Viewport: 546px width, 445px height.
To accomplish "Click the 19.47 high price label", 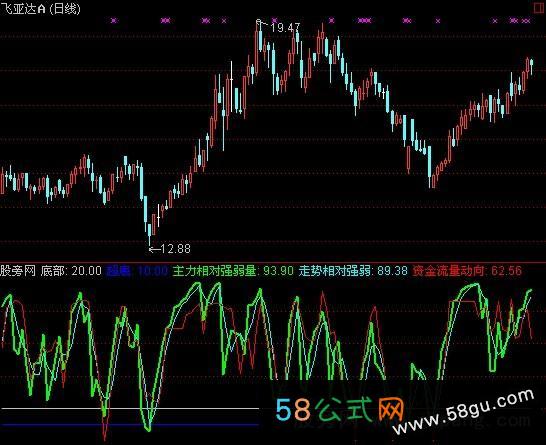I will click(x=285, y=28).
